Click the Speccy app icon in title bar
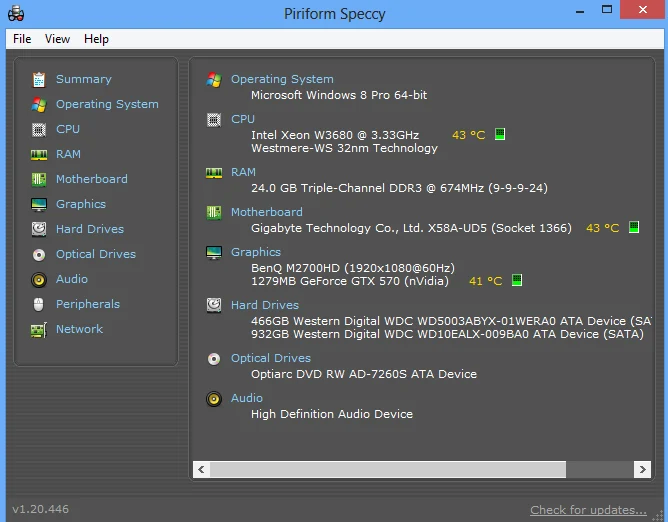This screenshot has height=522, width=668. pyautogui.click(x=16, y=13)
